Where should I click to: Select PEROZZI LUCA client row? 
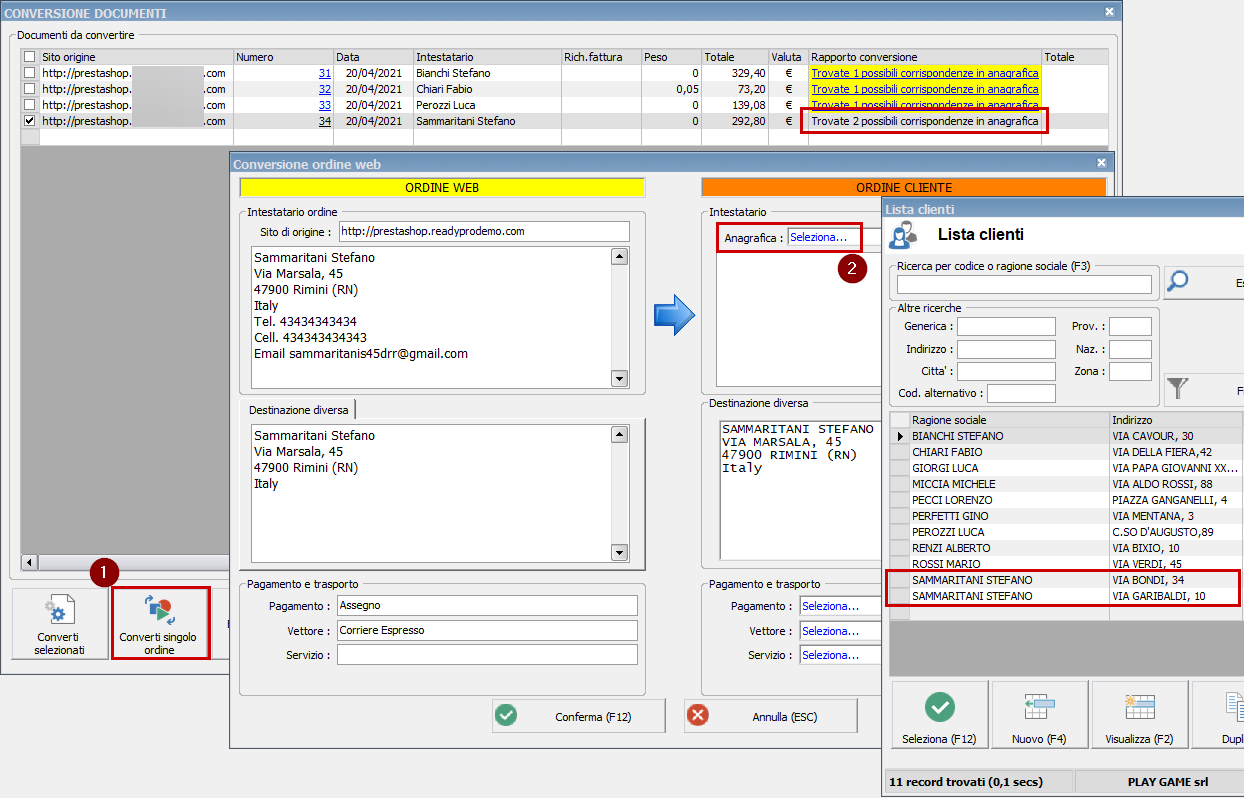tap(1065, 532)
